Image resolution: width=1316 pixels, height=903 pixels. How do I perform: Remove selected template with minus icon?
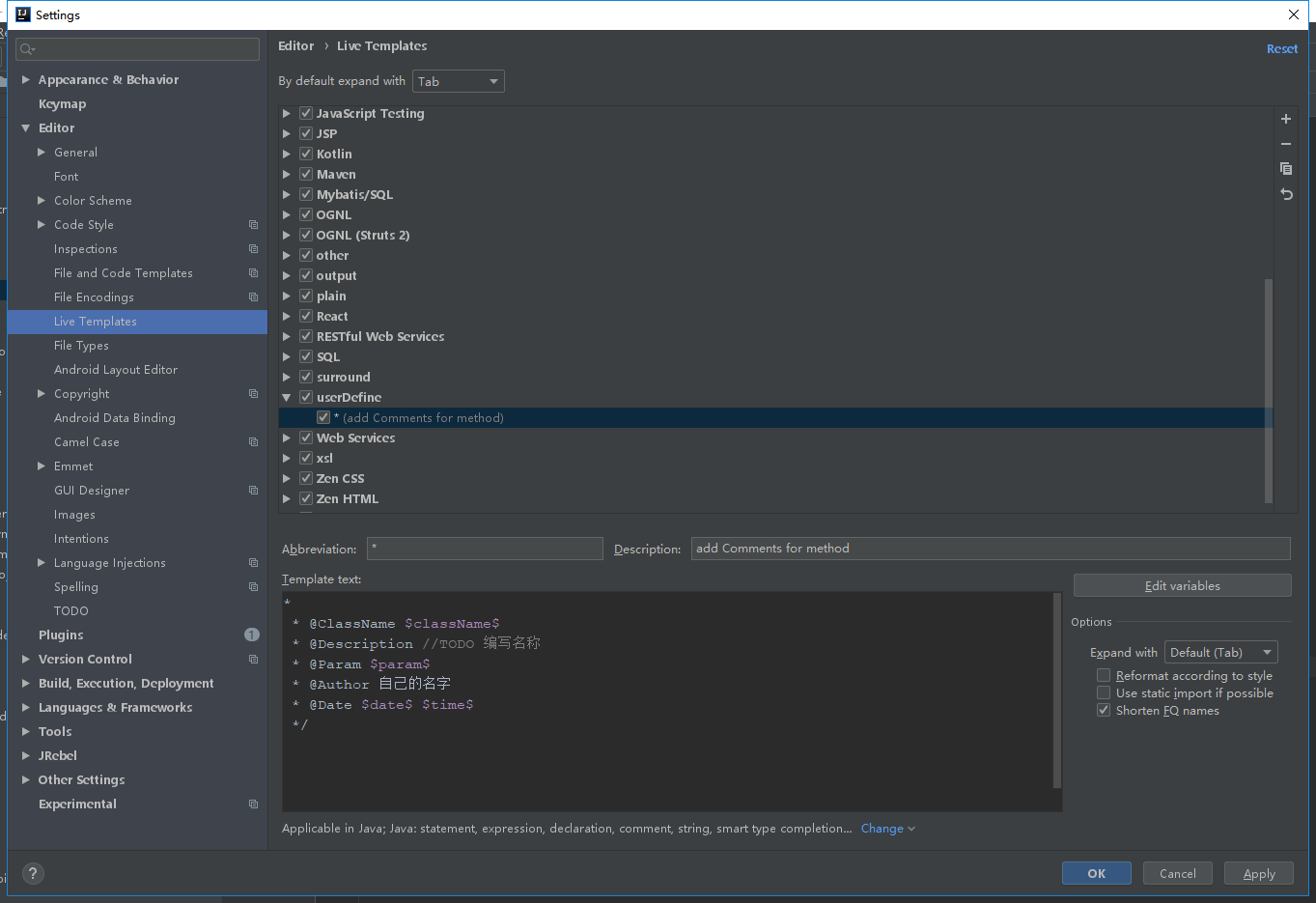coord(1285,144)
